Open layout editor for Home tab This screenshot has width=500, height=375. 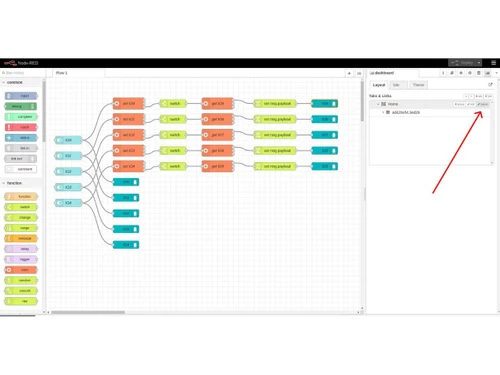pos(483,104)
